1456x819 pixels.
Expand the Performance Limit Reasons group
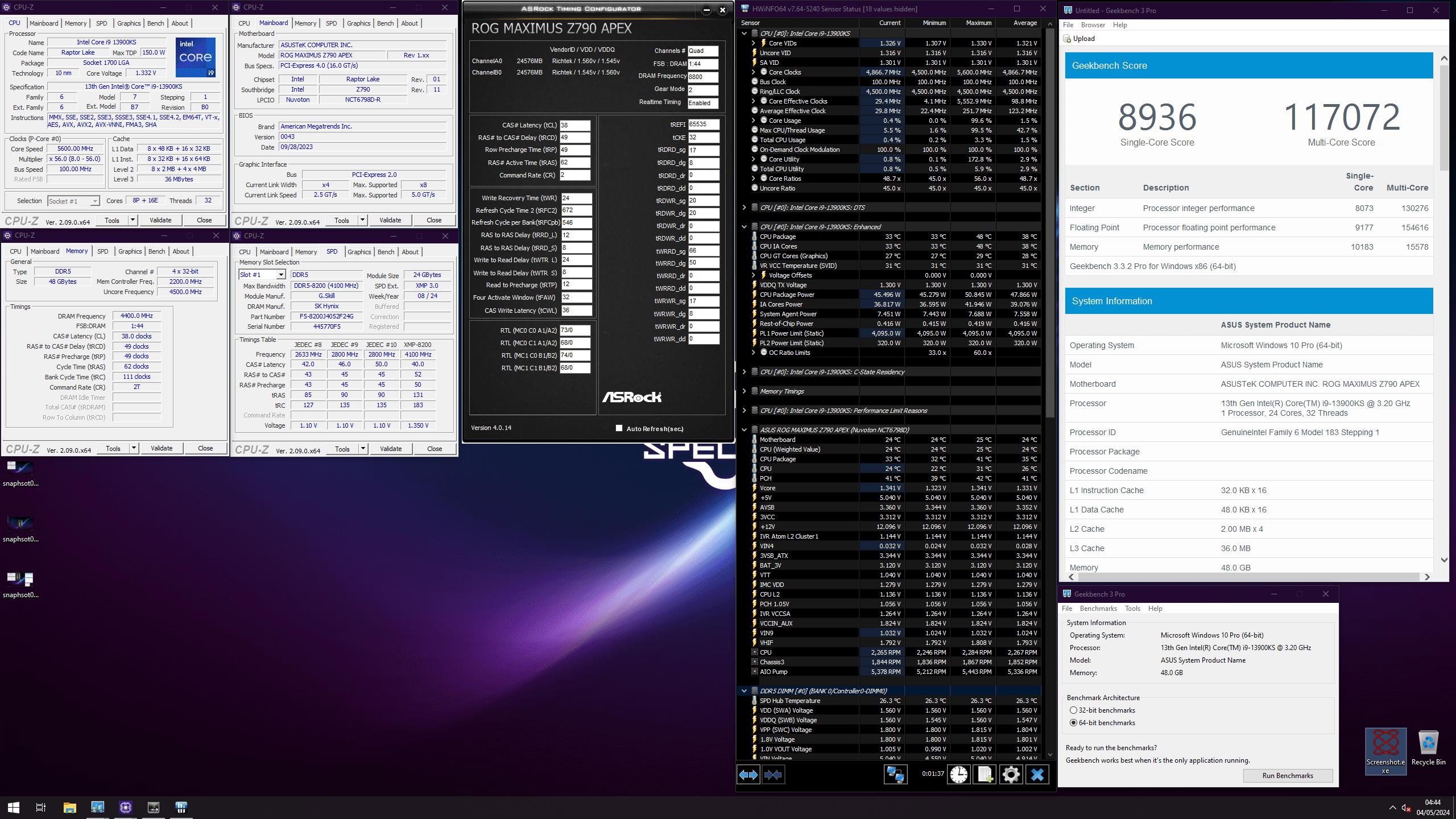click(744, 411)
